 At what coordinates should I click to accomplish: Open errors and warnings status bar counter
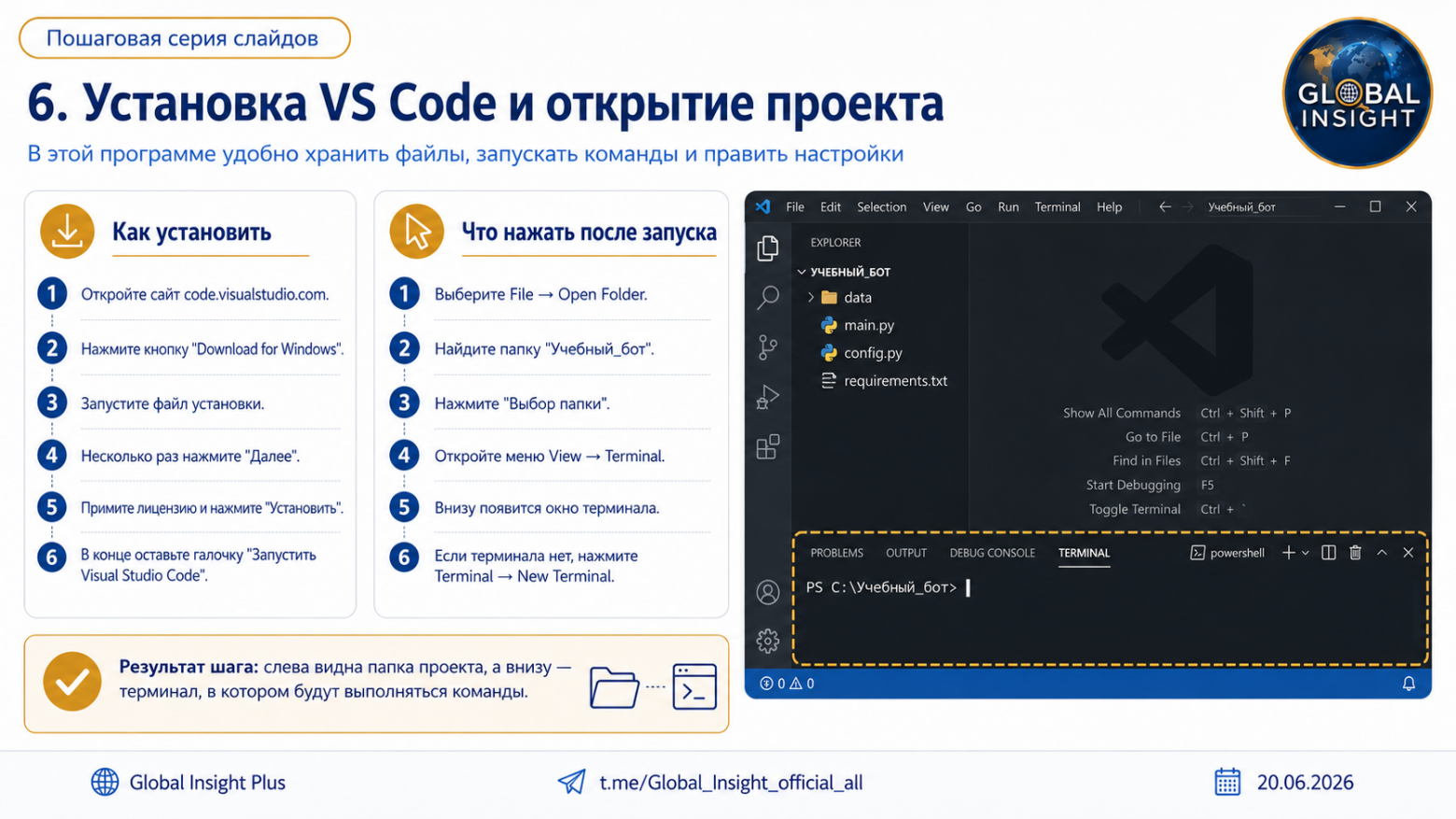point(788,684)
